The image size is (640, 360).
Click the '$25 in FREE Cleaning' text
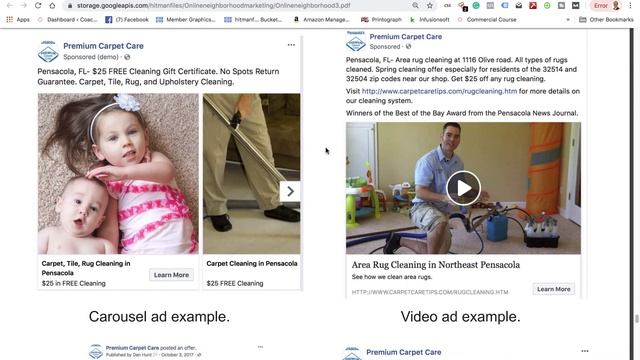pyautogui.click(x=73, y=283)
